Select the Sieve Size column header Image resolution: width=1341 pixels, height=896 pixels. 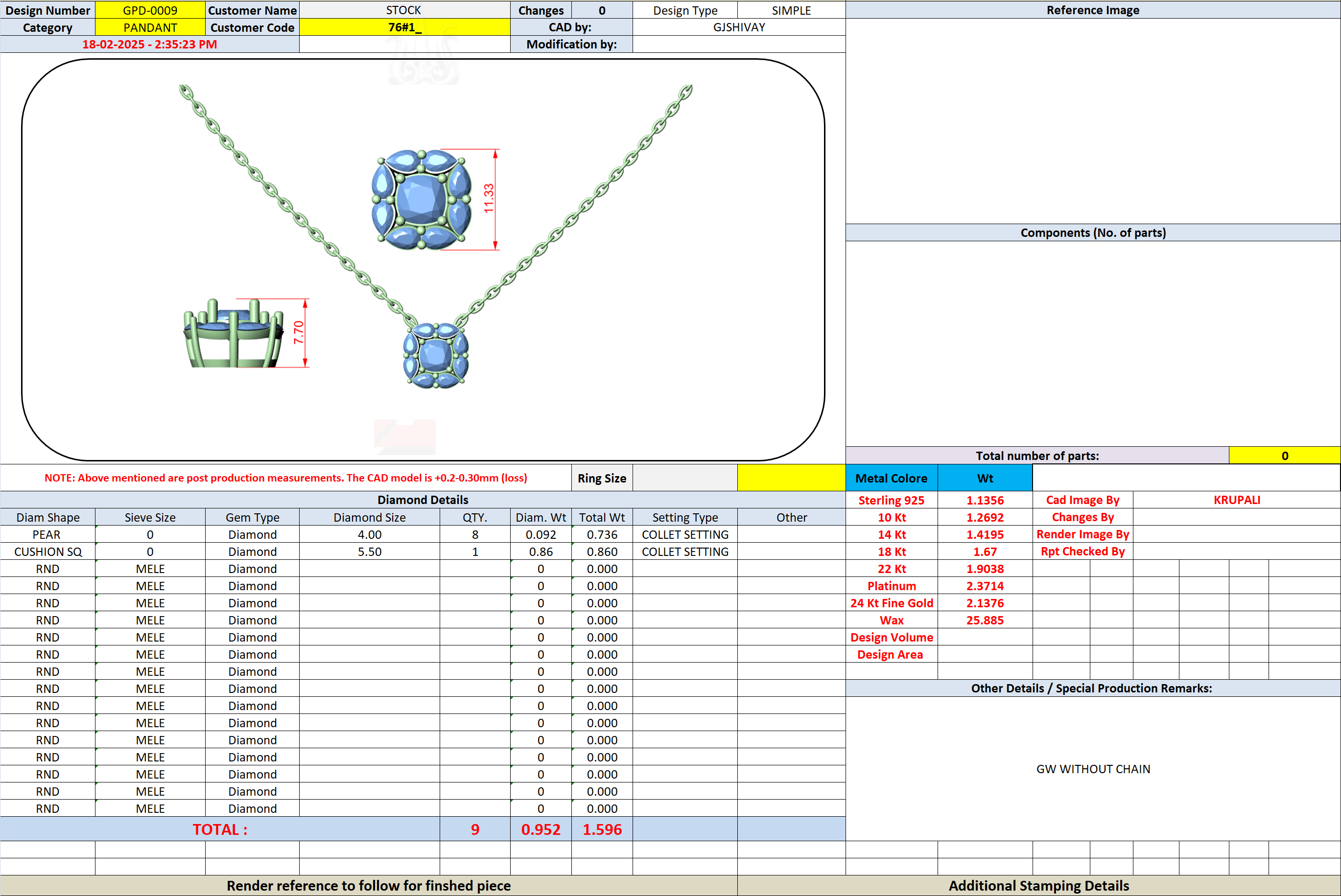150,517
